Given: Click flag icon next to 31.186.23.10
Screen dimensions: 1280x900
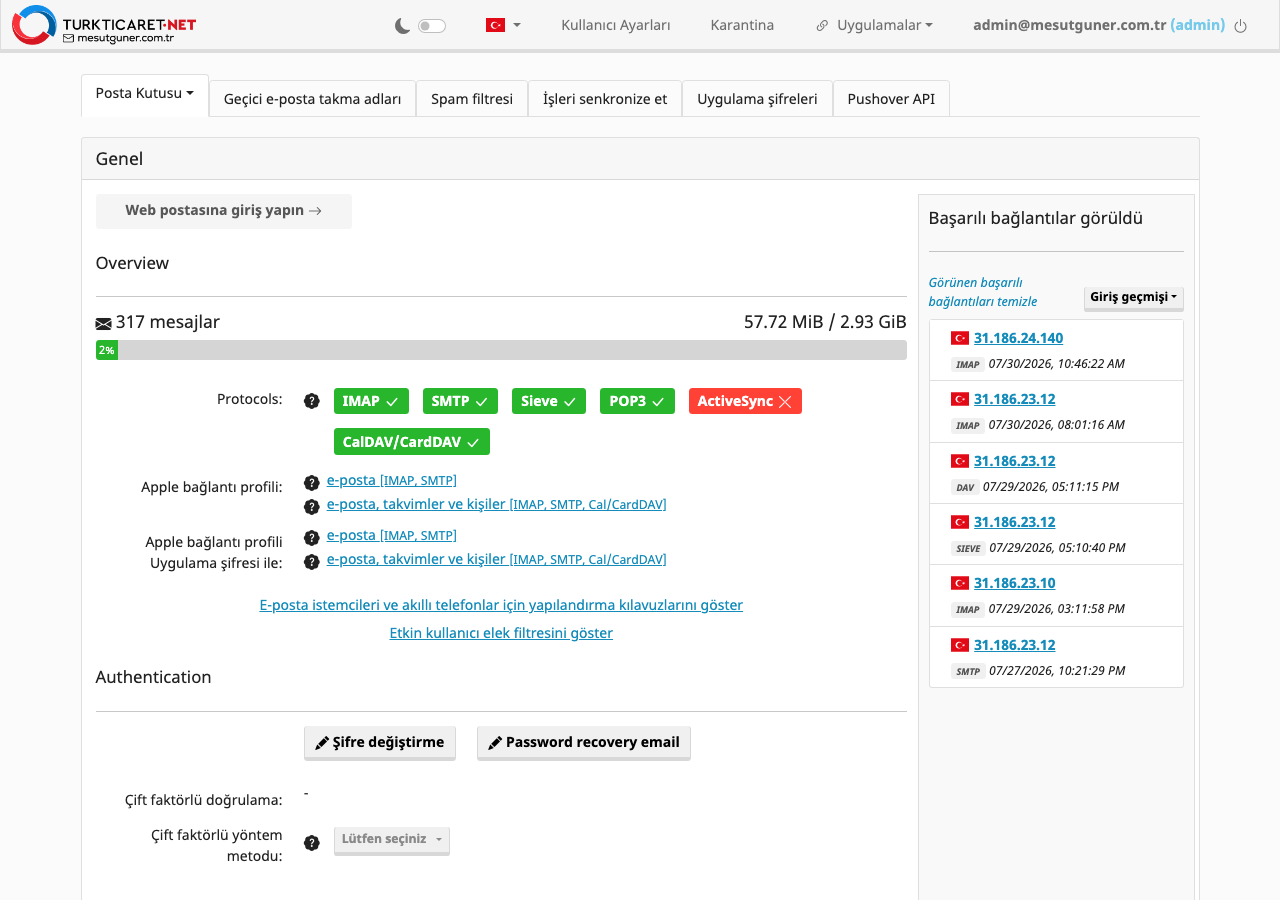Looking at the screenshot, I should [x=960, y=583].
